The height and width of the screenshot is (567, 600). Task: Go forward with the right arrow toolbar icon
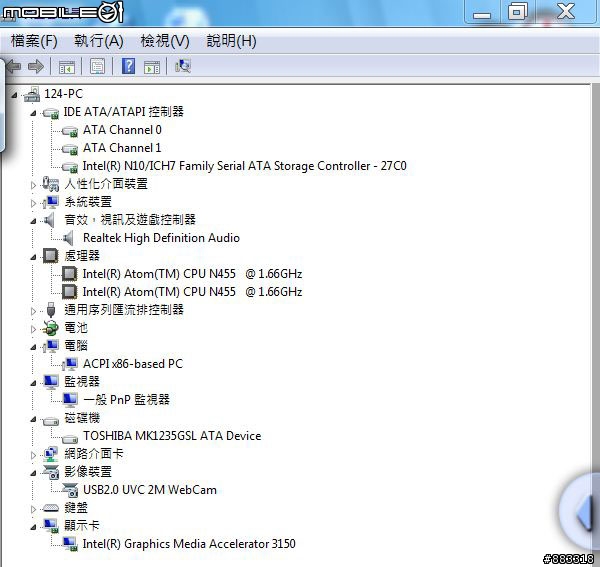click(36, 66)
